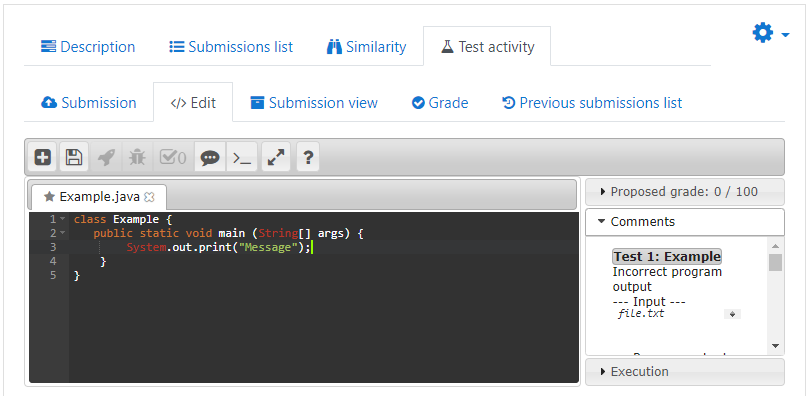Expand the Execution panel

[684, 372]
